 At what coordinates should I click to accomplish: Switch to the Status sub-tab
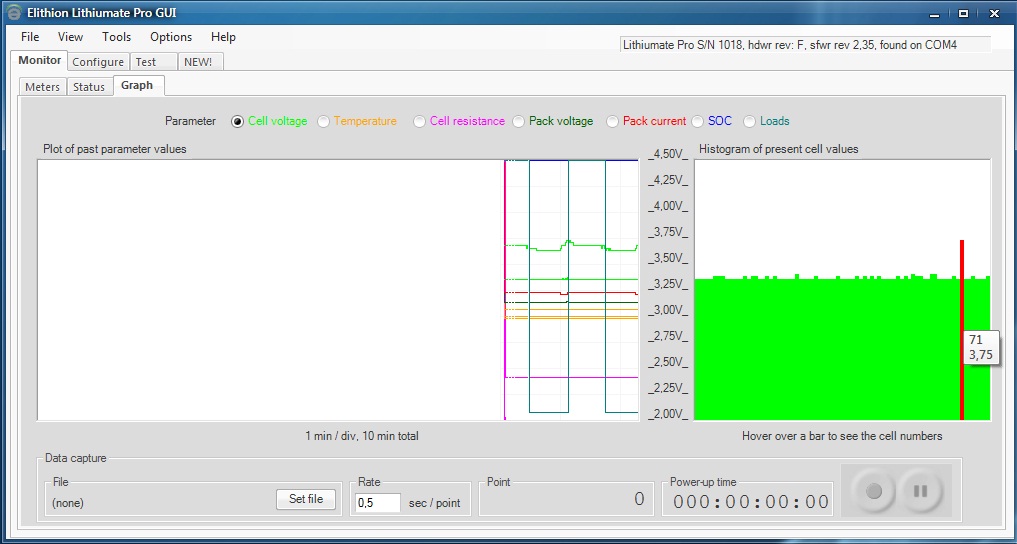click(89, 87)
